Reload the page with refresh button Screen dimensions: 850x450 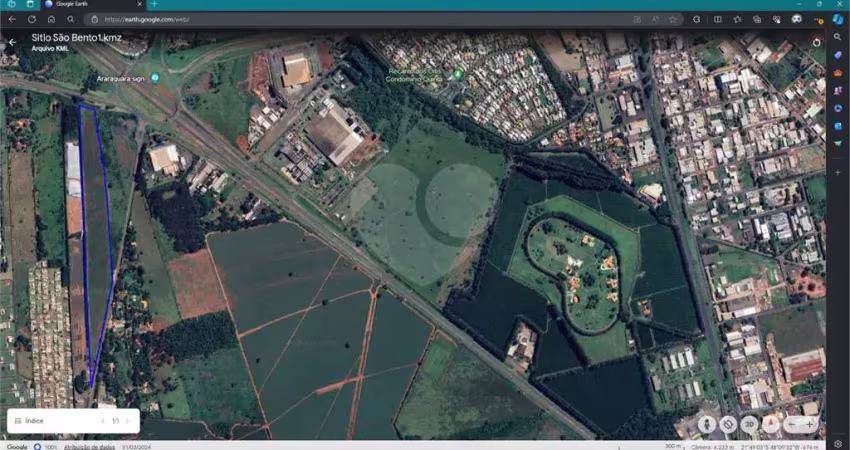click(31, 20)
